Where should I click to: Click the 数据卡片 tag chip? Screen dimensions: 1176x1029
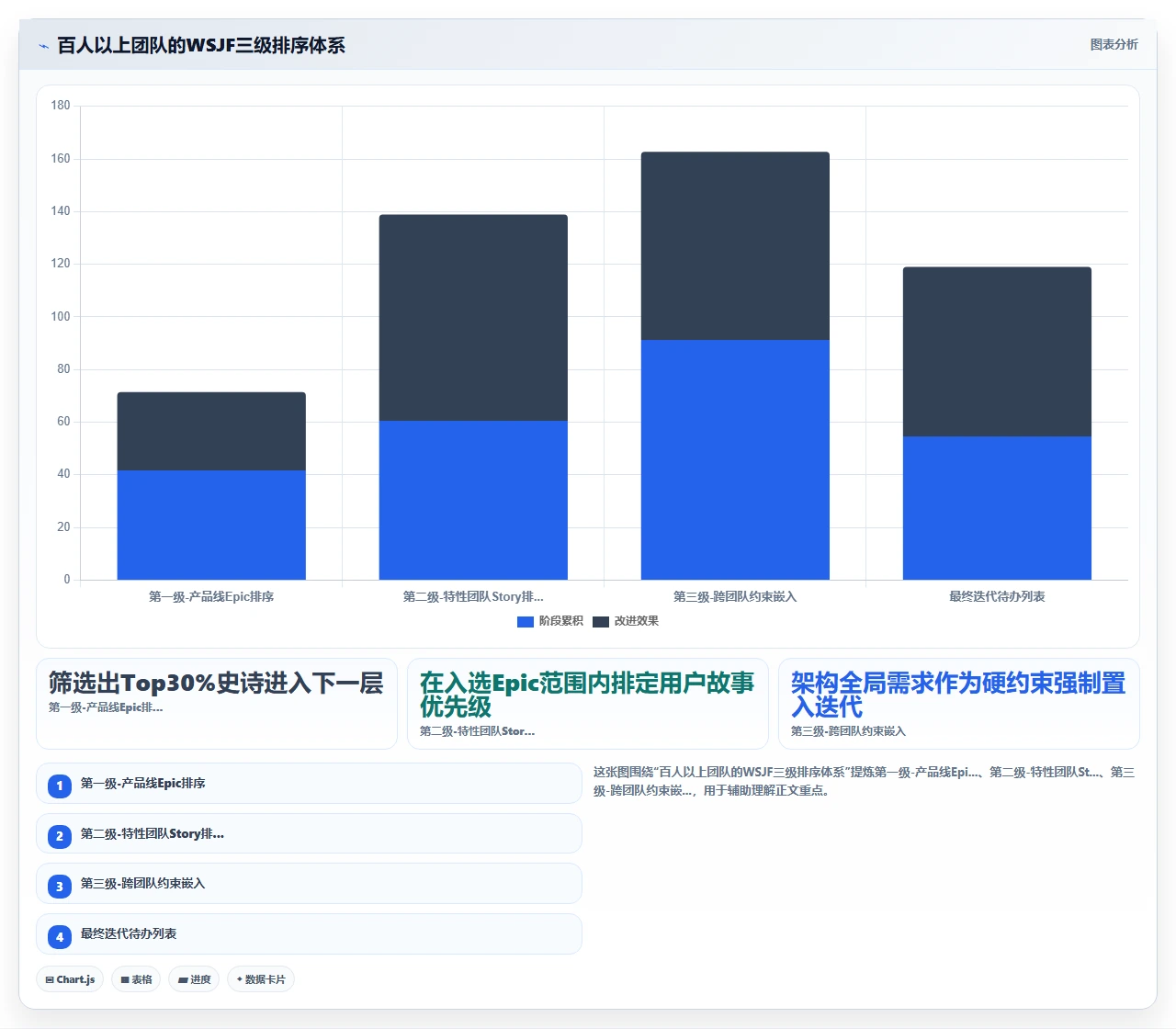261,979
